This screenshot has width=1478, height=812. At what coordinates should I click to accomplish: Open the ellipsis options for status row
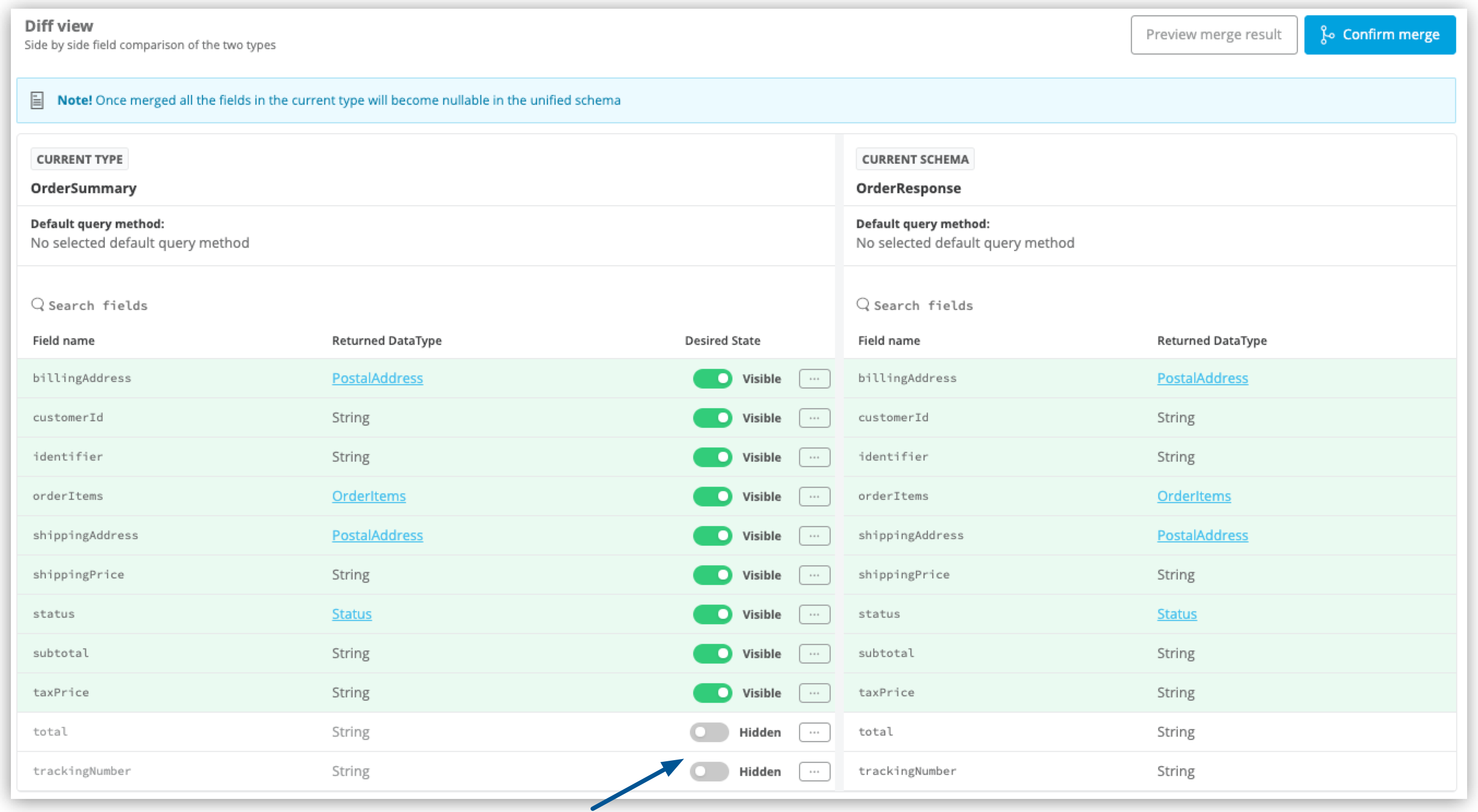pos(814,614)
